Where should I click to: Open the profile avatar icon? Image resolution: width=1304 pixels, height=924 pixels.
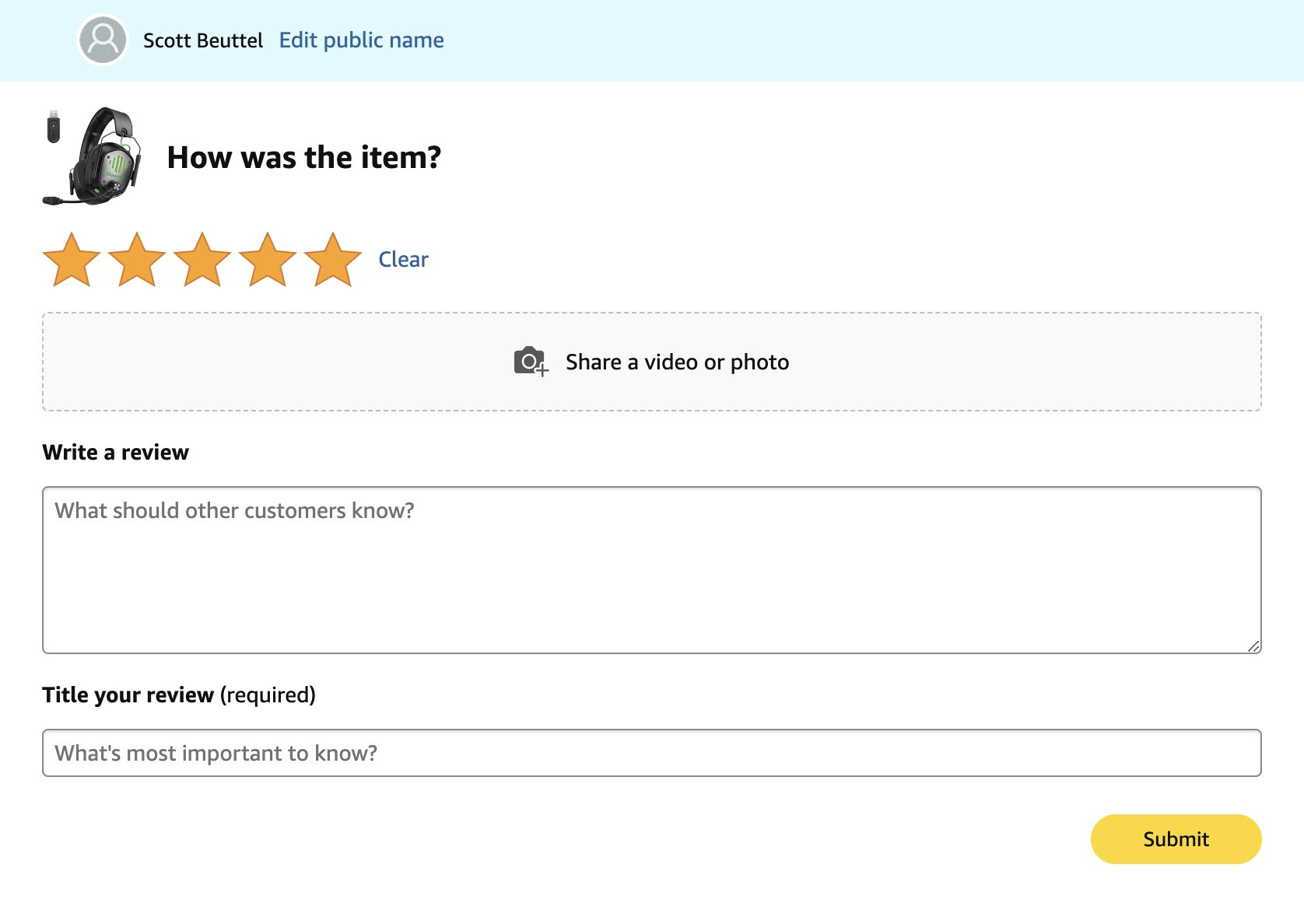[103, 40]
